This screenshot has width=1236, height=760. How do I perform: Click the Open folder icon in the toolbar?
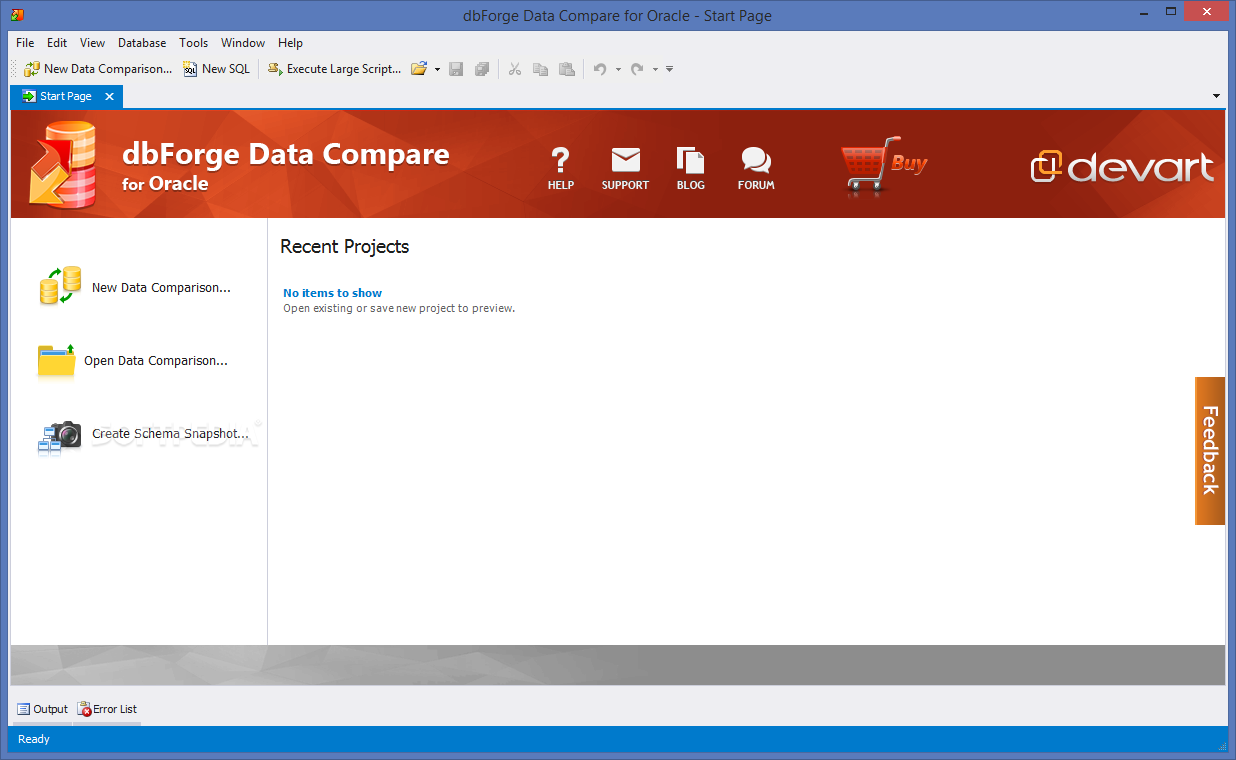419,69
